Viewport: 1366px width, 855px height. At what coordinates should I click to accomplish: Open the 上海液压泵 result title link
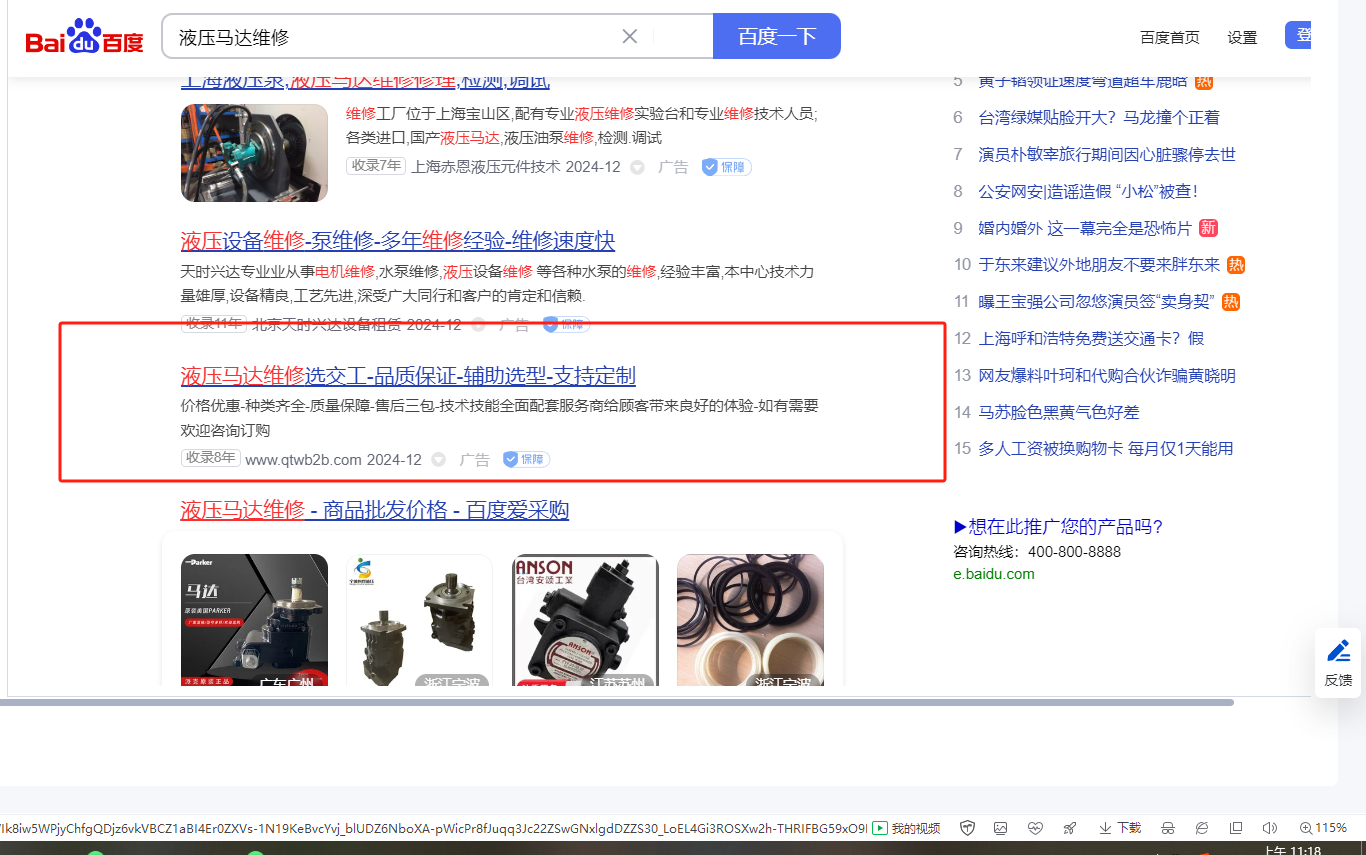click(x=365, y=82)
